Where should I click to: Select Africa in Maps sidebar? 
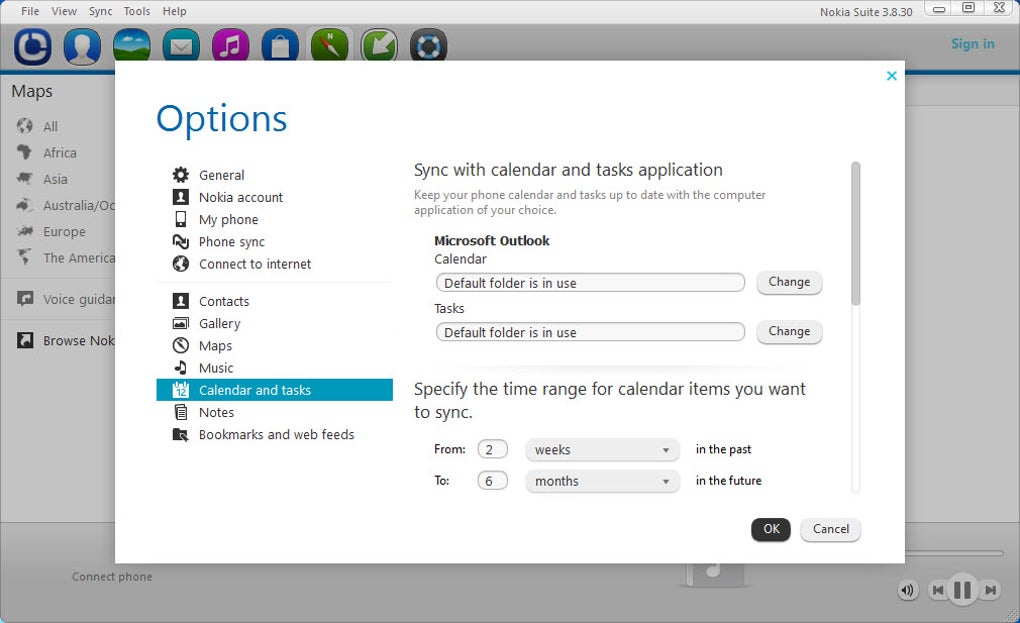(x=59, y=153)
